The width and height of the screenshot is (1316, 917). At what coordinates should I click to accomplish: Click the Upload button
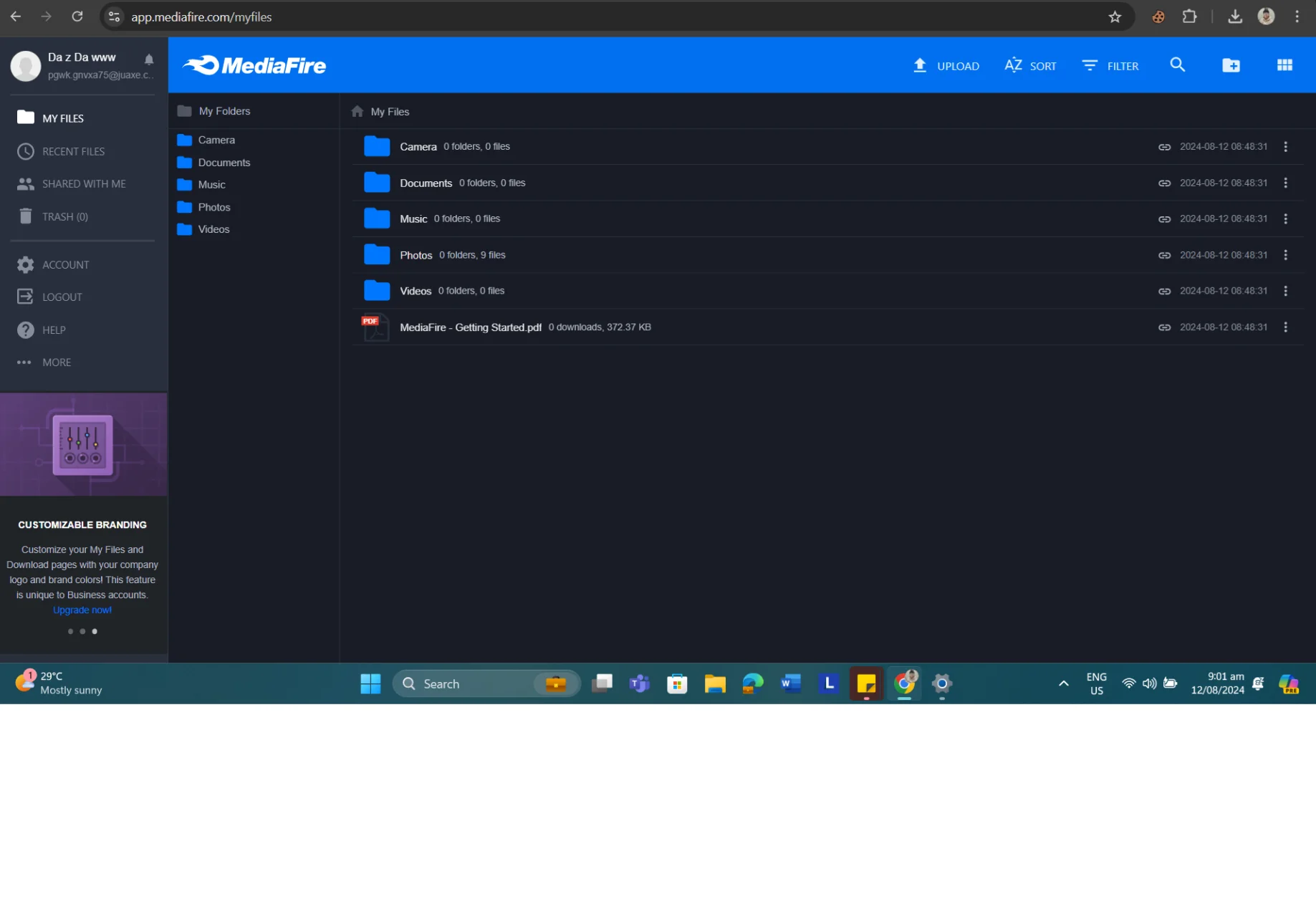coord(946,66)
